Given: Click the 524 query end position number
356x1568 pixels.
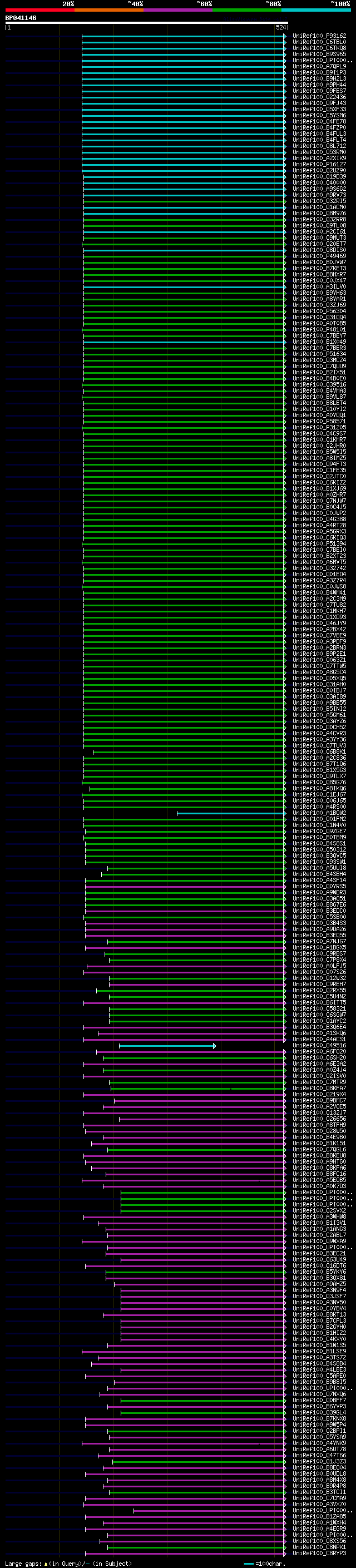Looking at the screenshot, I should coord(280,27).
